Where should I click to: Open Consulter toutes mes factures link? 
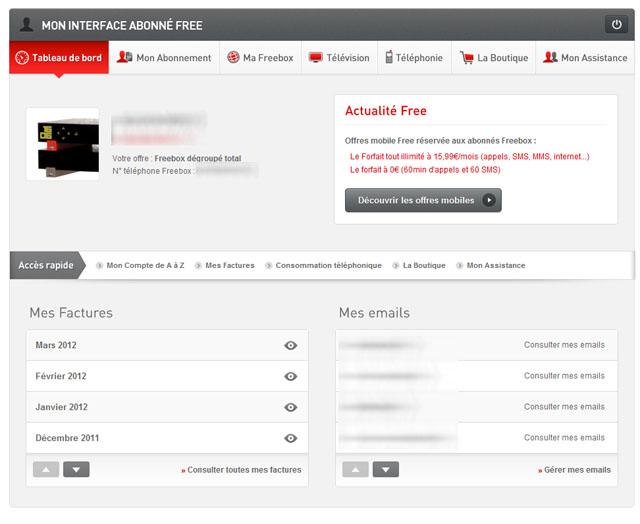pos(244,470)
